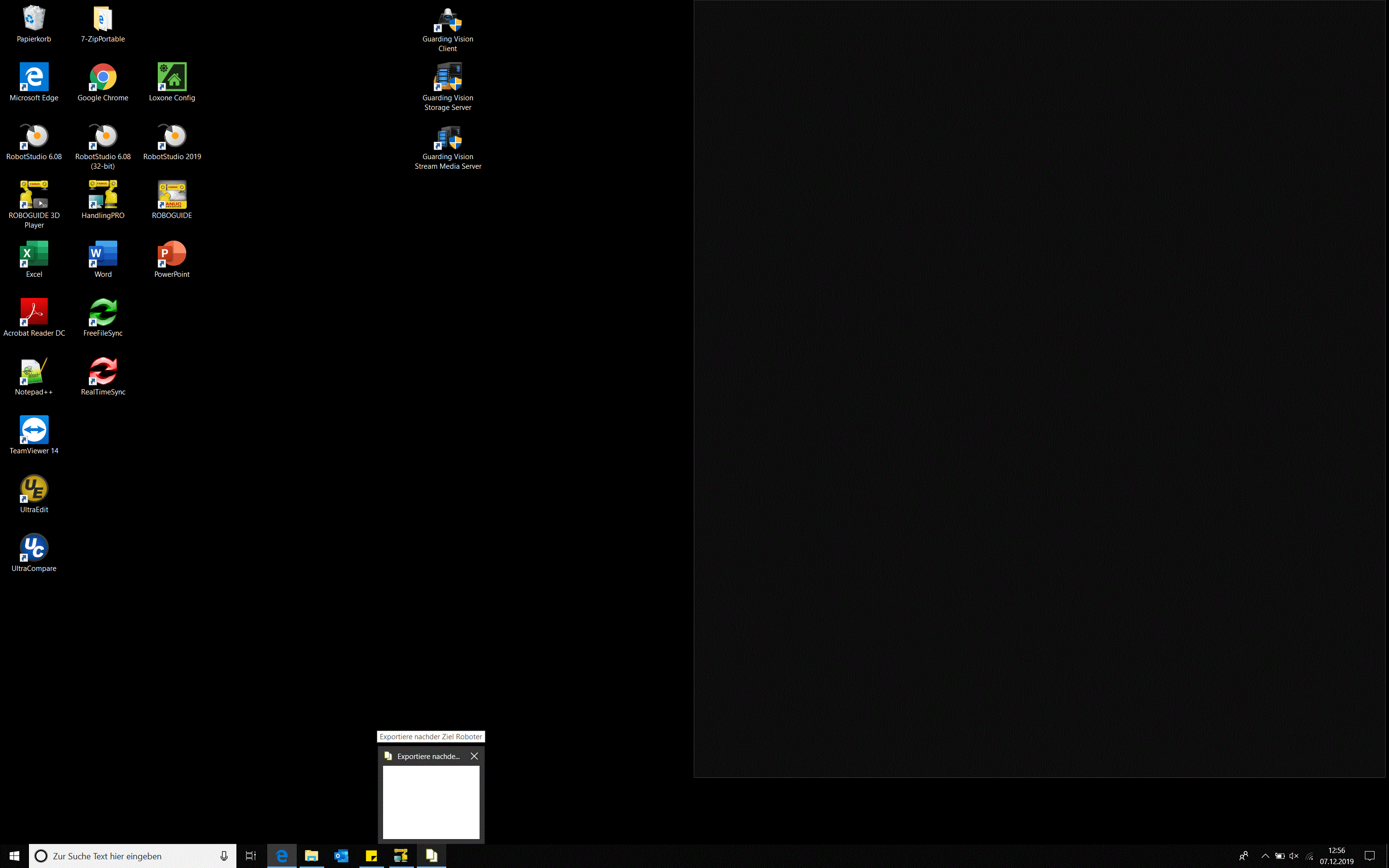Screen dimensions: 1389x868
Task: Open the network connection icon
Action: (1308, 856)
